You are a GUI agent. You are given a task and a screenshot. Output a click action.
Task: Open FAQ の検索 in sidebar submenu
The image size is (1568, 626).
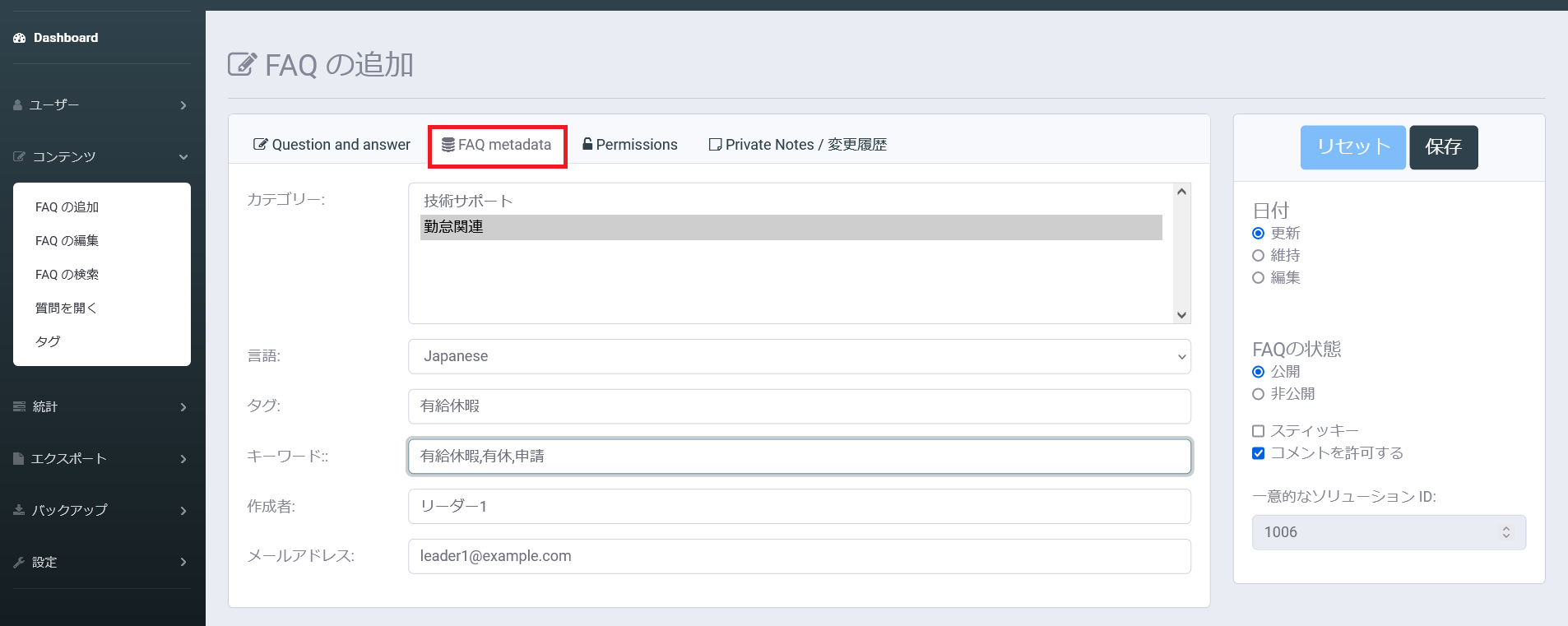pos(67,275)
